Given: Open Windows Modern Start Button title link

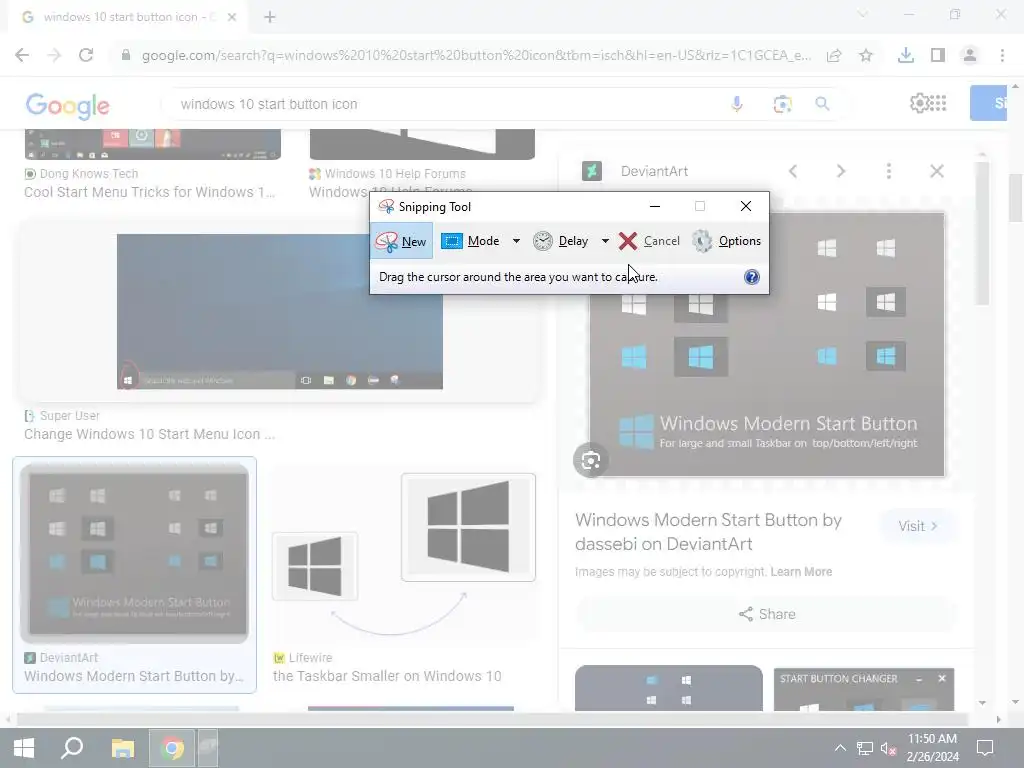Looking at the screenshot, I should 708,532.
